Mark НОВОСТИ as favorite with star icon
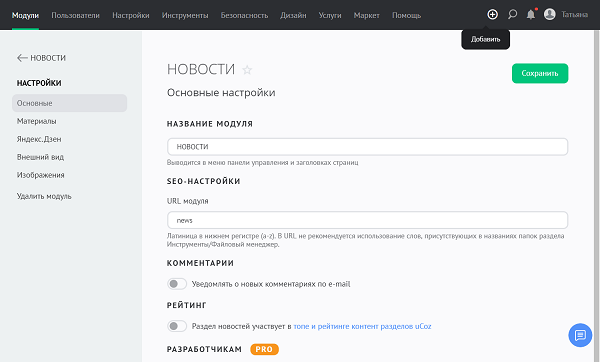The image size is (600, 362). [x=247, y=70]
